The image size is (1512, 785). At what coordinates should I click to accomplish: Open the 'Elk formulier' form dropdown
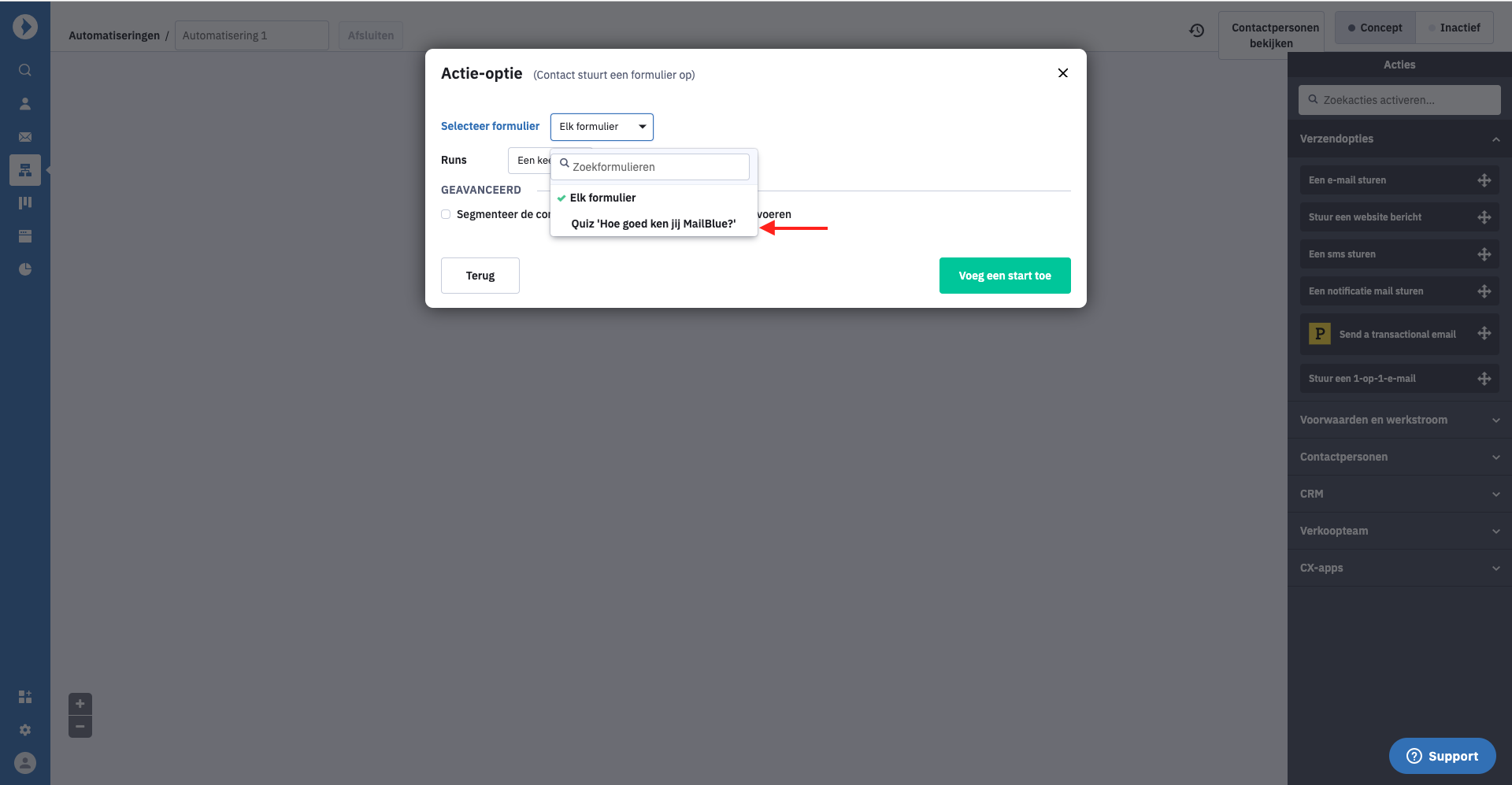pyautogui.click(x=602, y=127)
